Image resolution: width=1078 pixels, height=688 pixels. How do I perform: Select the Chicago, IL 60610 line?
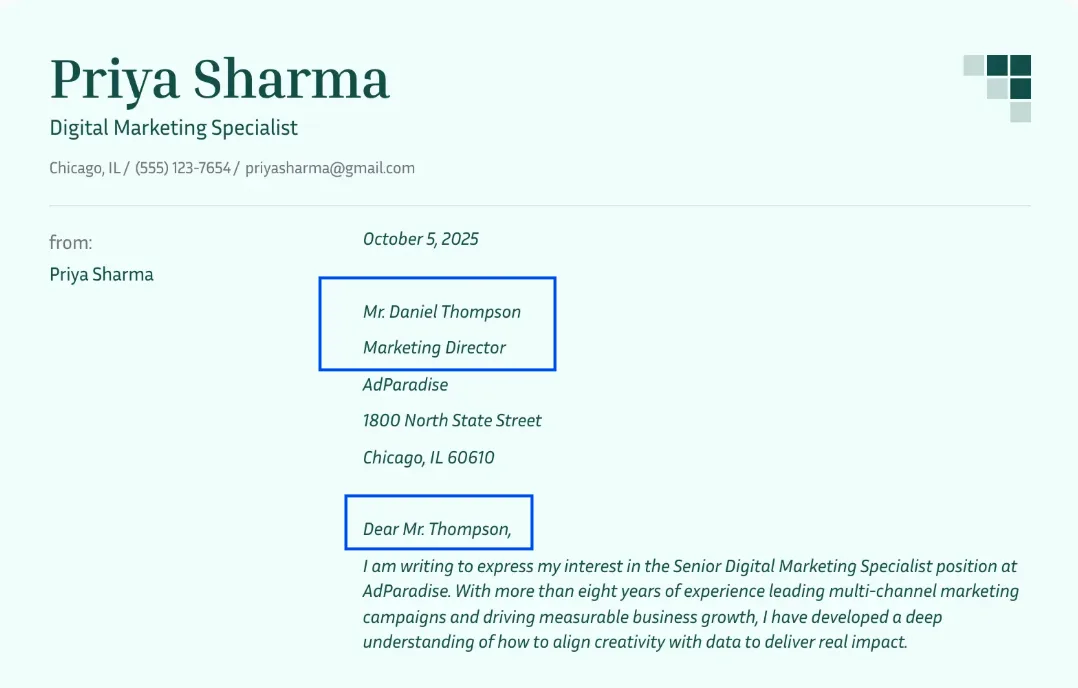(x=429, y=458)
